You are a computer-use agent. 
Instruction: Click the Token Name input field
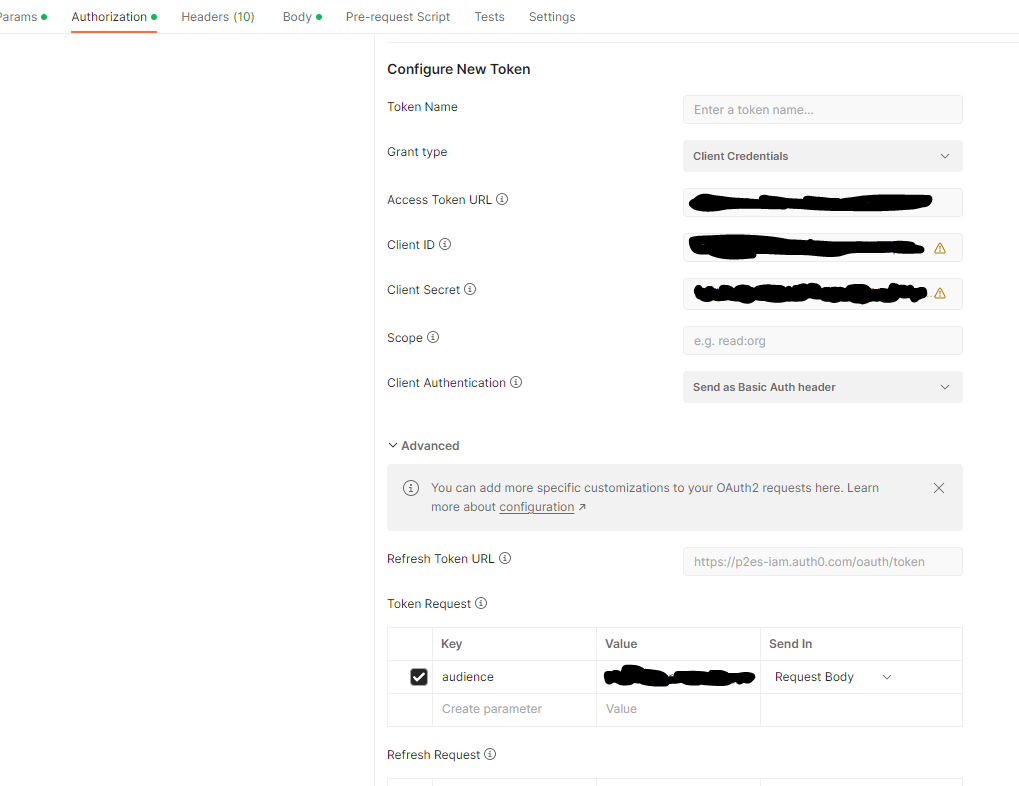[x=823, y=110]
